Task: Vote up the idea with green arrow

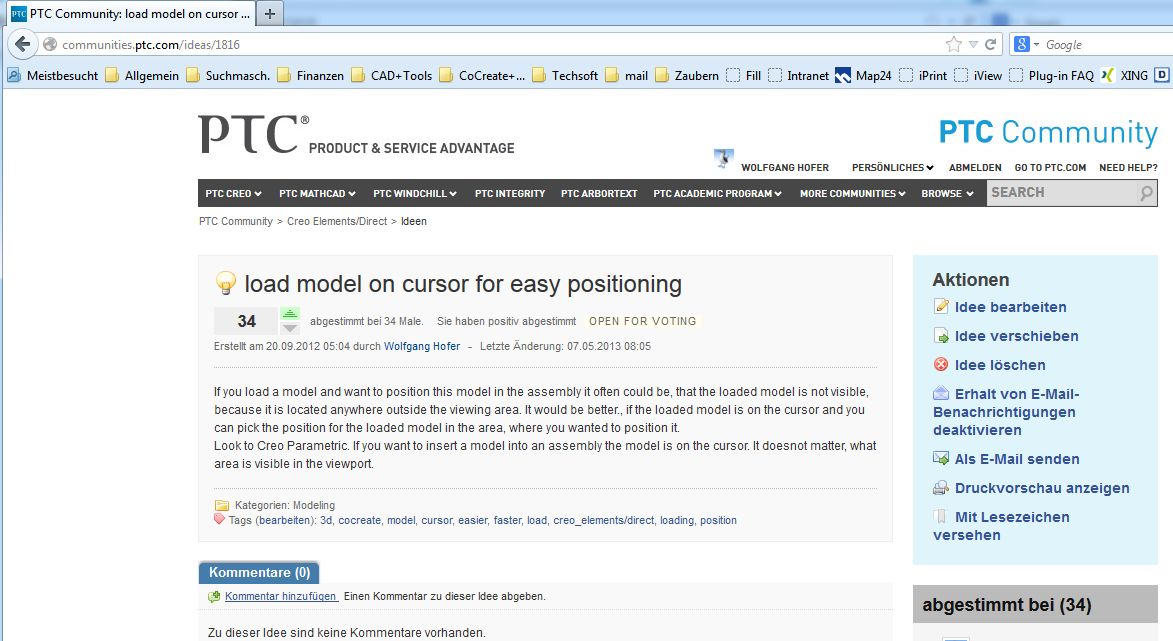Action: 290,314
